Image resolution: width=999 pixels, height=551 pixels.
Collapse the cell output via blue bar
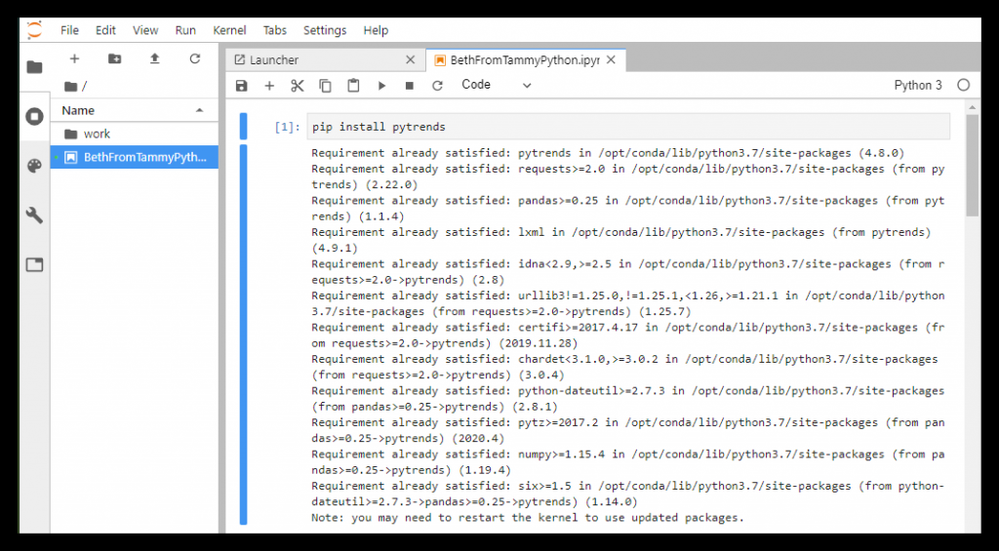(243, 335)
